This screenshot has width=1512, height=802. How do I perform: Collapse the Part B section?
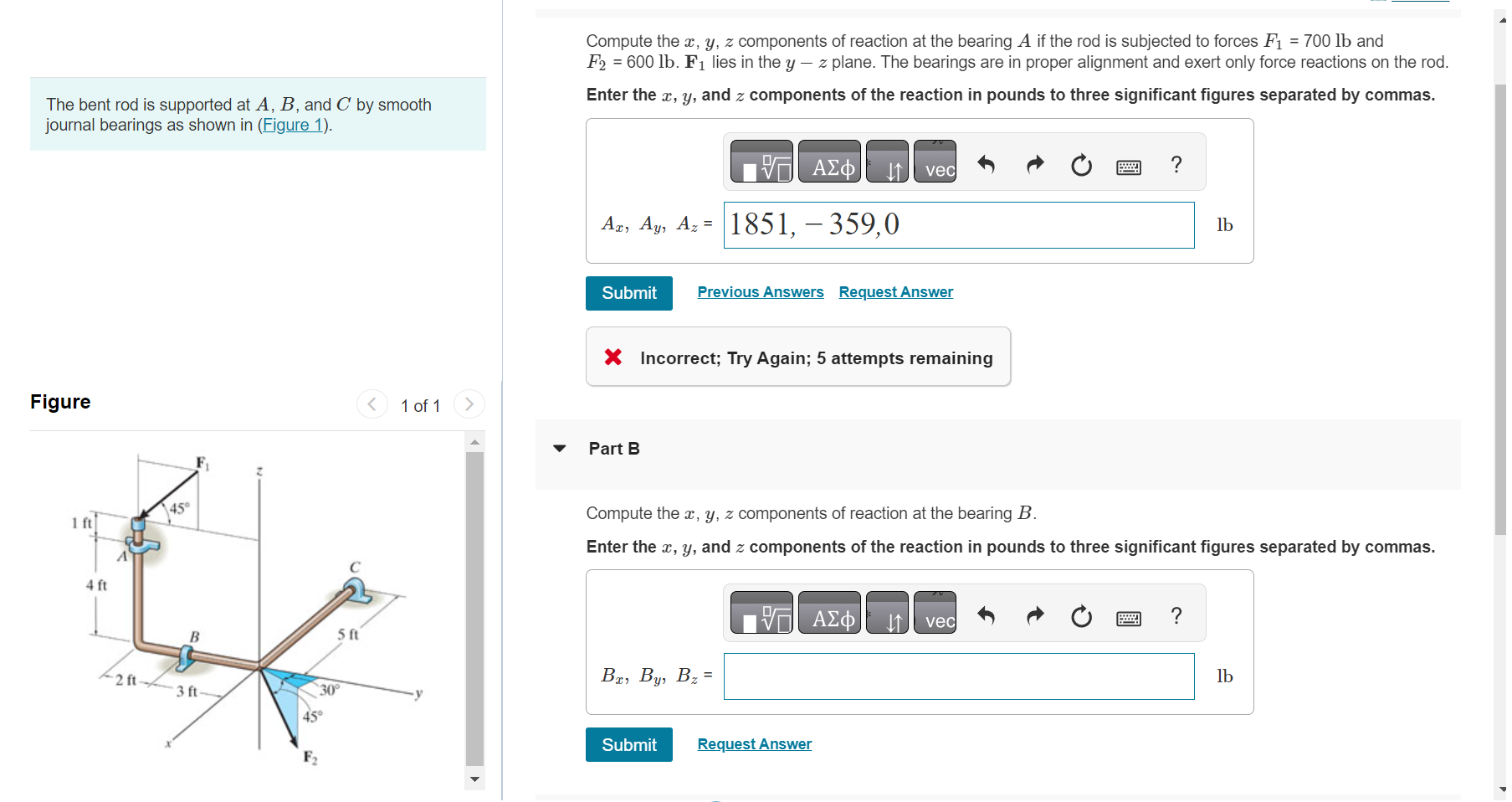(x=559, y=450)
